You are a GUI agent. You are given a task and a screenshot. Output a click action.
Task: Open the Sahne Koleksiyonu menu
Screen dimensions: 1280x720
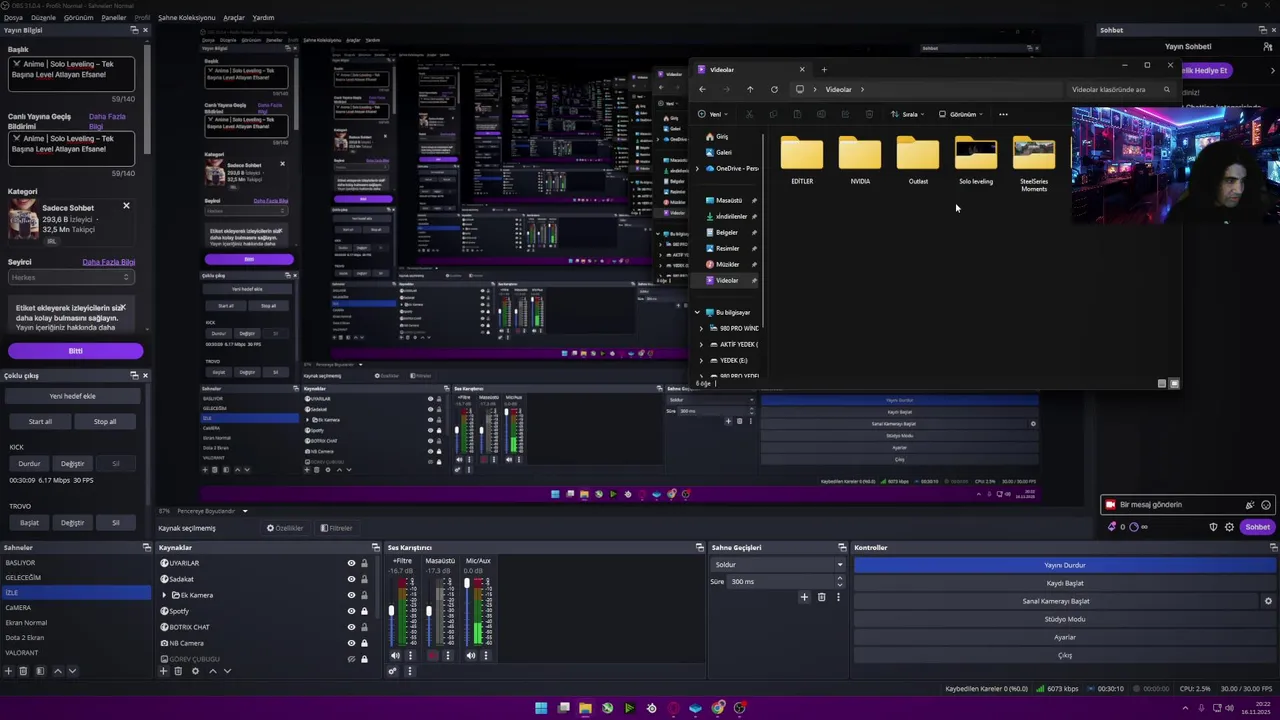pos(186,17)
